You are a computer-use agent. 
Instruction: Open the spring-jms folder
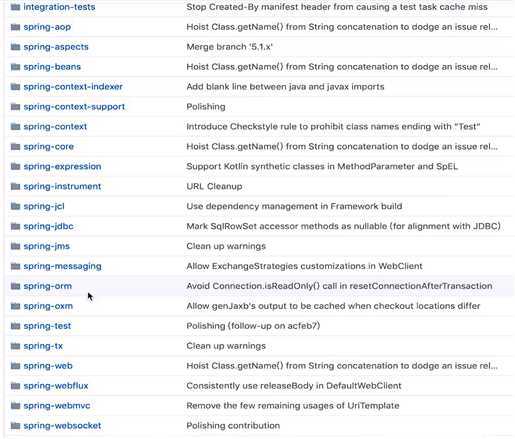point(47,246)
